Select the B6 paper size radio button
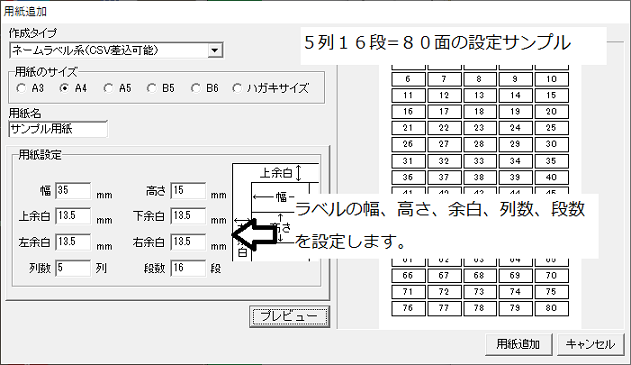 195,88
